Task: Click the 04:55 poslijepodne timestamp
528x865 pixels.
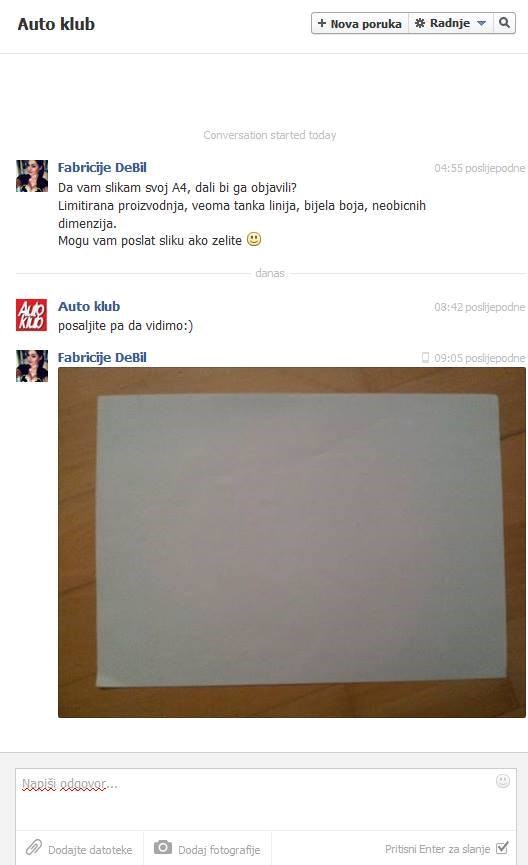Action: point(479,168)
